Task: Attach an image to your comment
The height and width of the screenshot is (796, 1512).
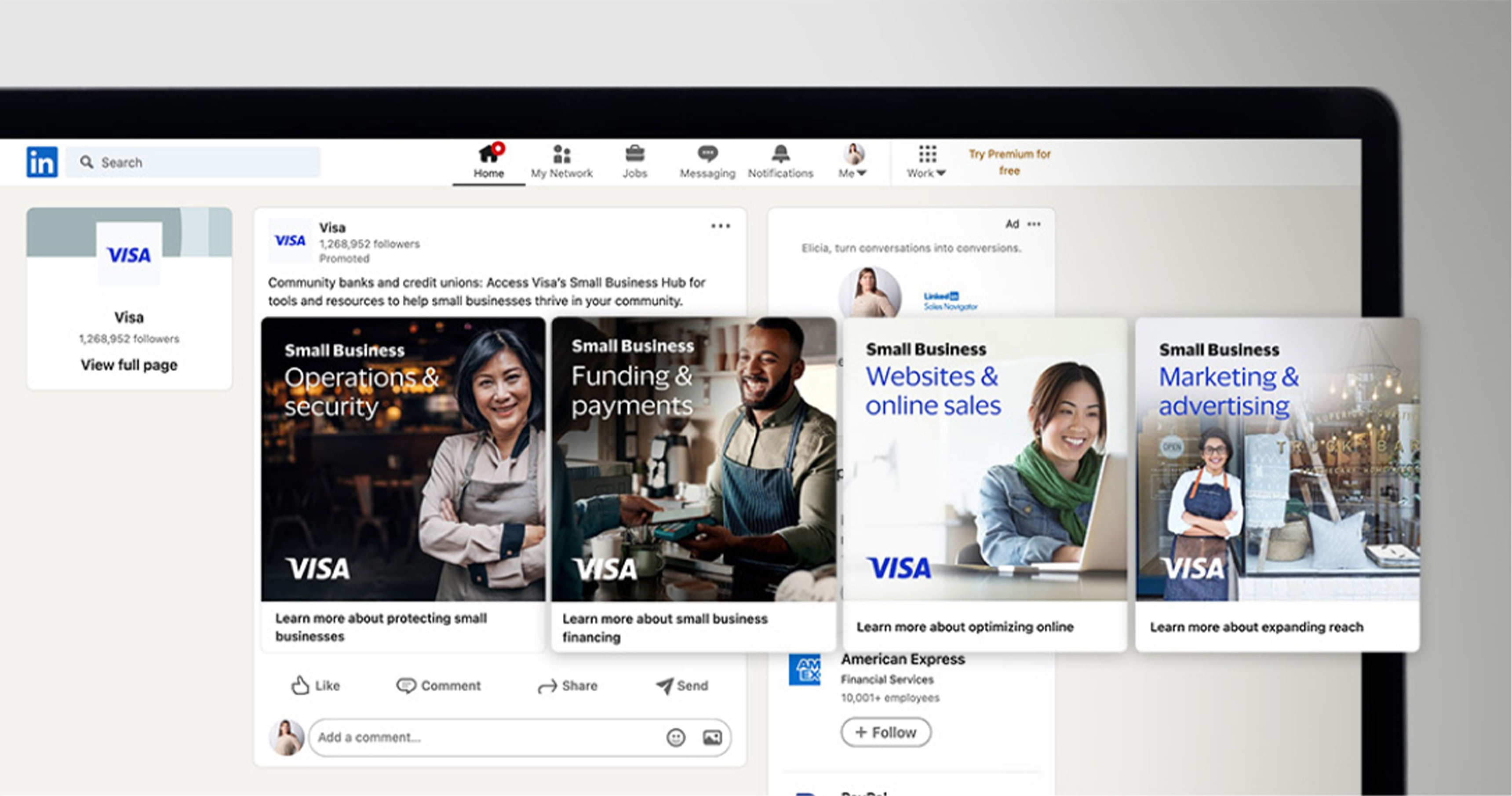Action: tap(712, 738)
